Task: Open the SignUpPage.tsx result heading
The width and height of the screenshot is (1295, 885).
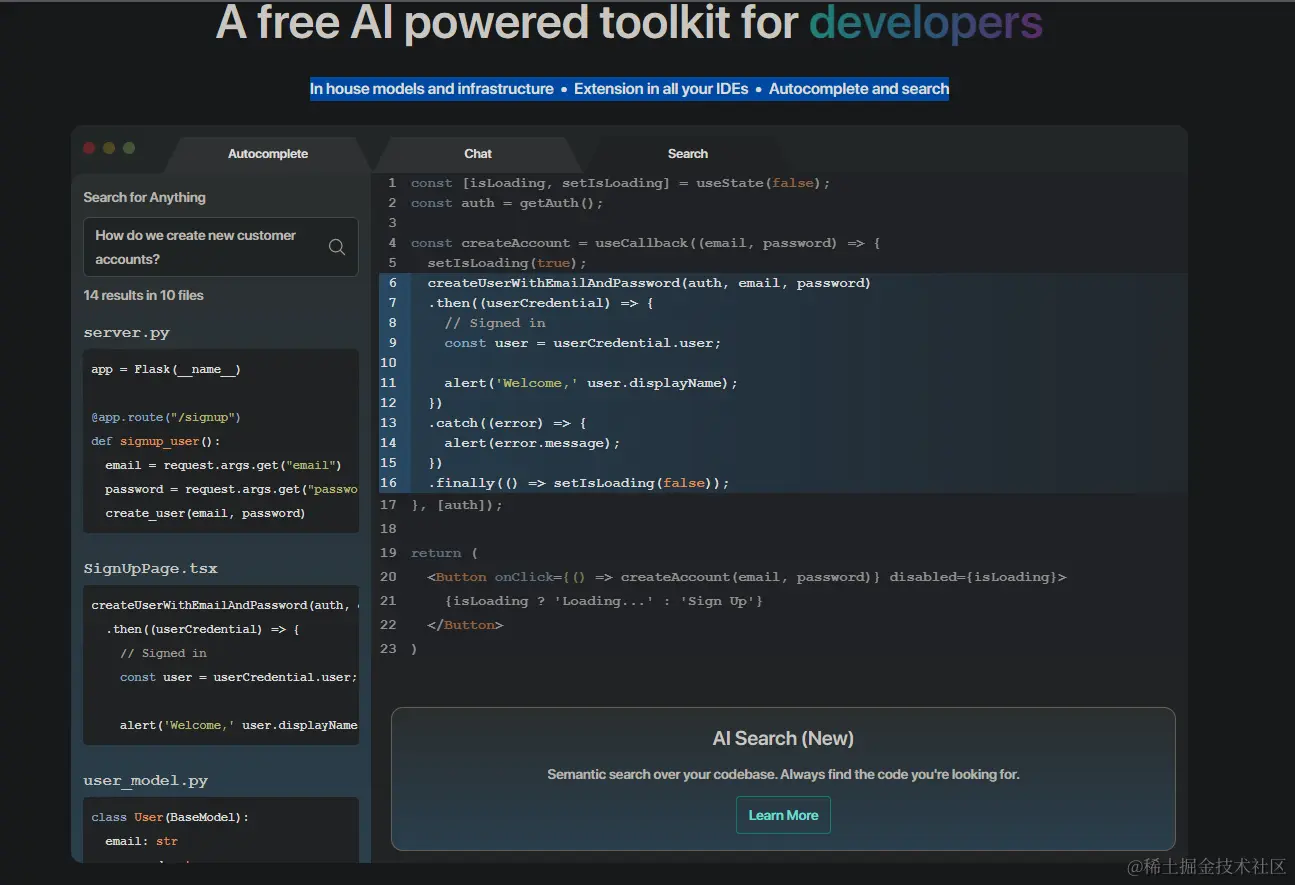Action: coord(151,569)
